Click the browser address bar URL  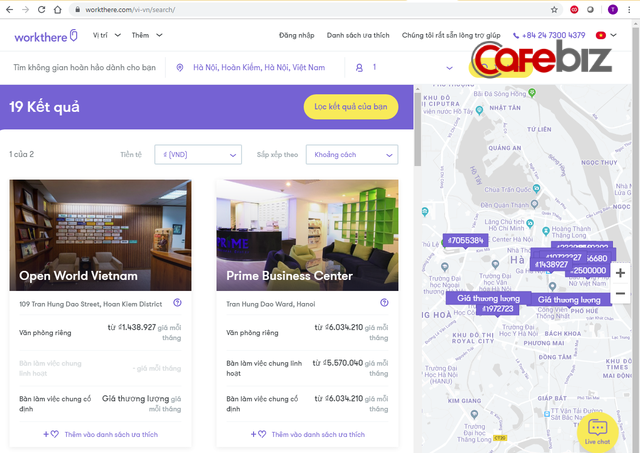[130, 10]
